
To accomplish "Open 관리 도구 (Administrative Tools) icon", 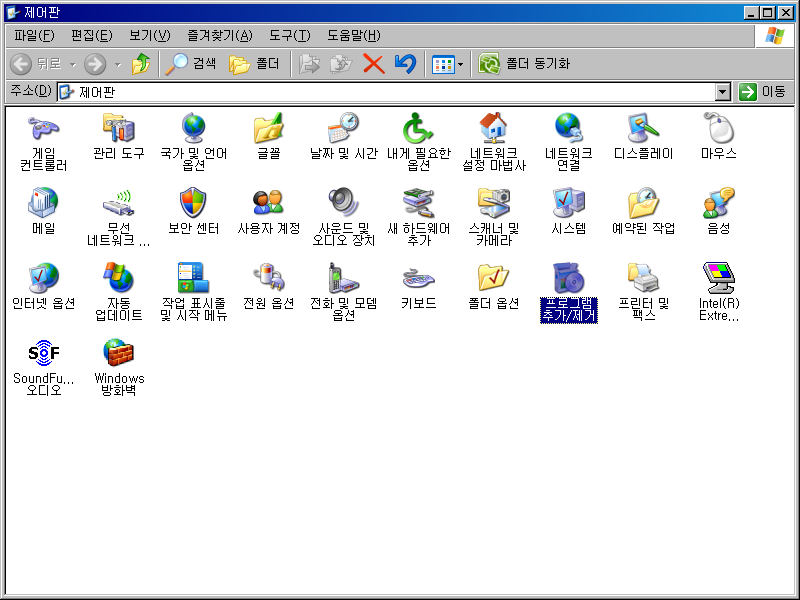I will click(118, 128).
